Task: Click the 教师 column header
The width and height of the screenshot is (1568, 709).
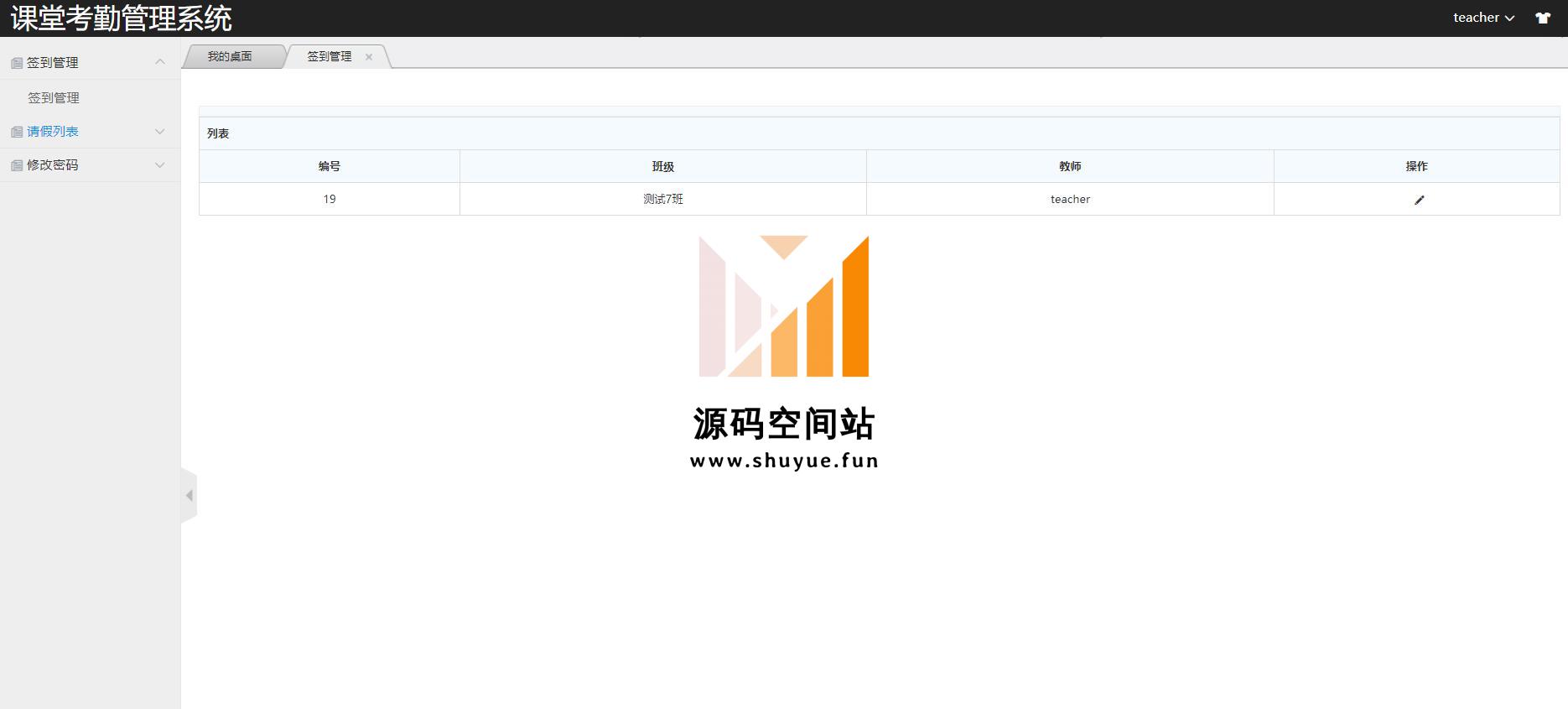Action: coord(1070,166)
